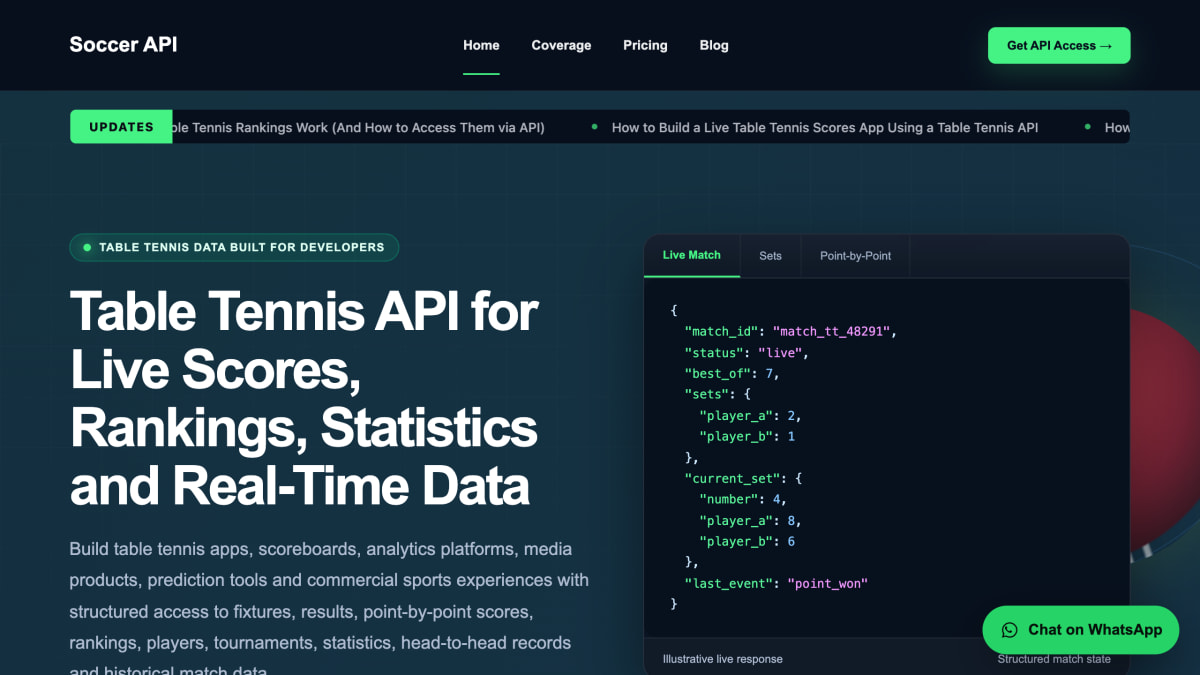Click the Get API Access button
Screen dimensions: 1200x675
1059,45
